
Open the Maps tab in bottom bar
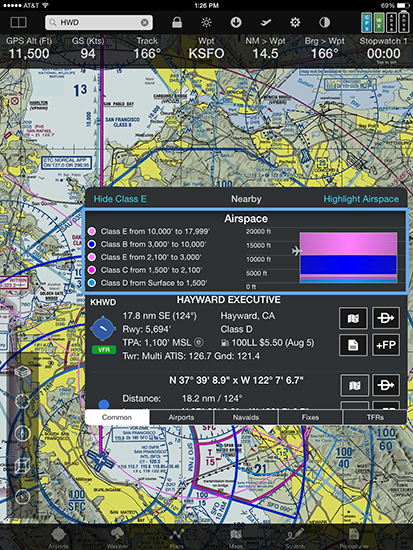click(236, 538)
